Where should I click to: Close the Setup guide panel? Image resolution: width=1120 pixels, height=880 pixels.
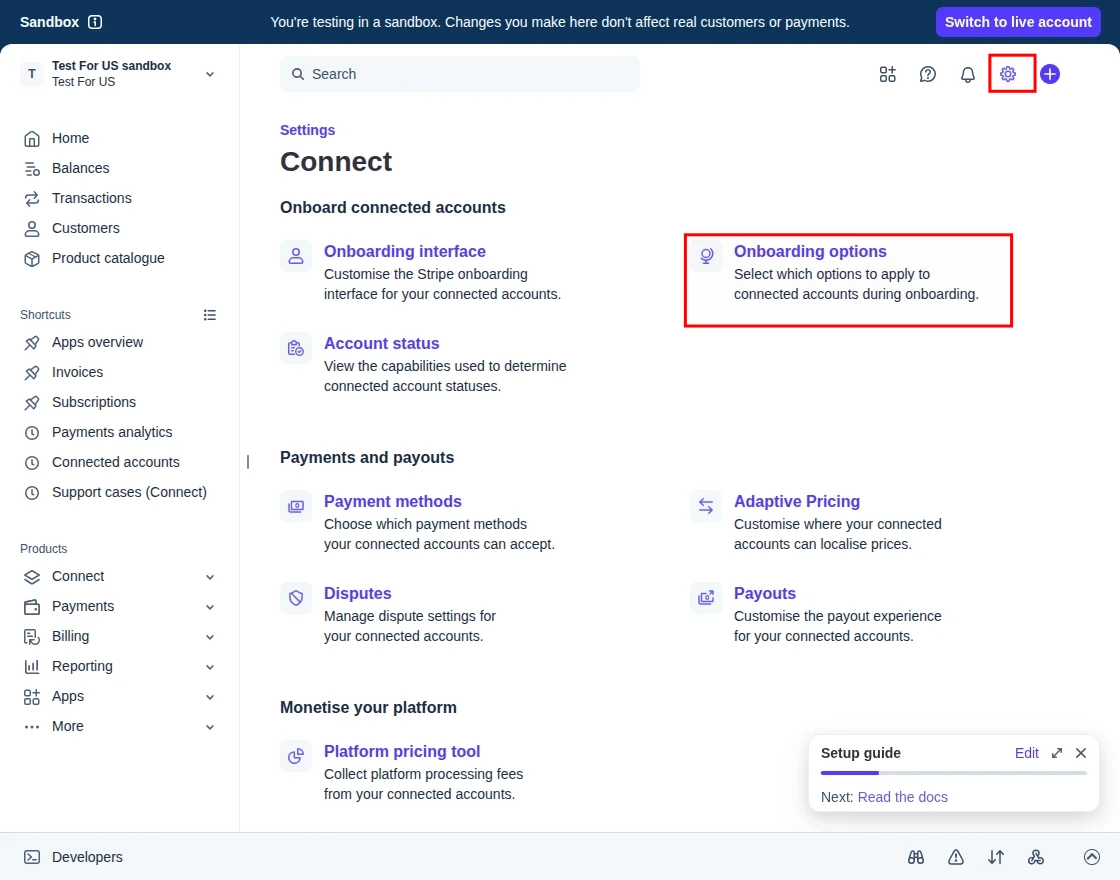click(x=1081, y=753)
